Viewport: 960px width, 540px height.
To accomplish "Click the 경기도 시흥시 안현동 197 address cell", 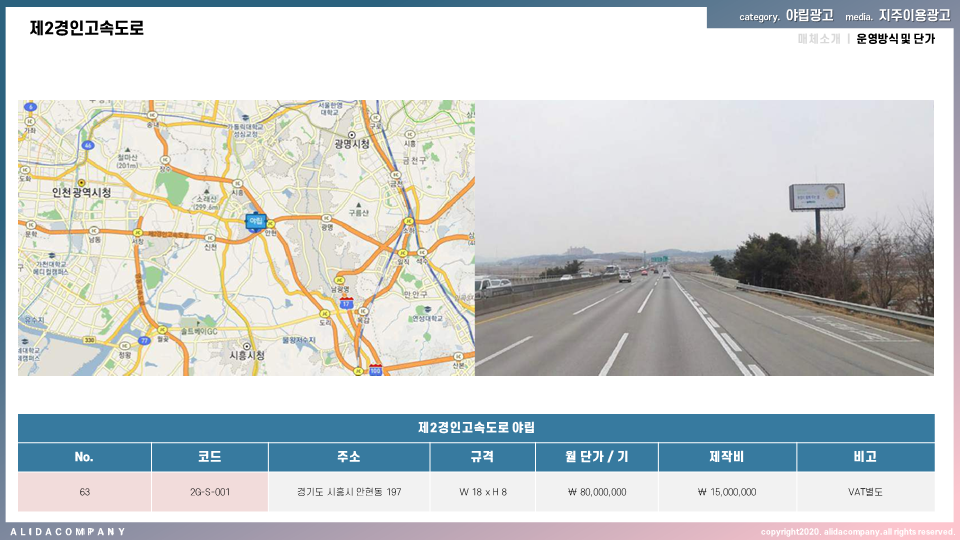I will point(349,492).
